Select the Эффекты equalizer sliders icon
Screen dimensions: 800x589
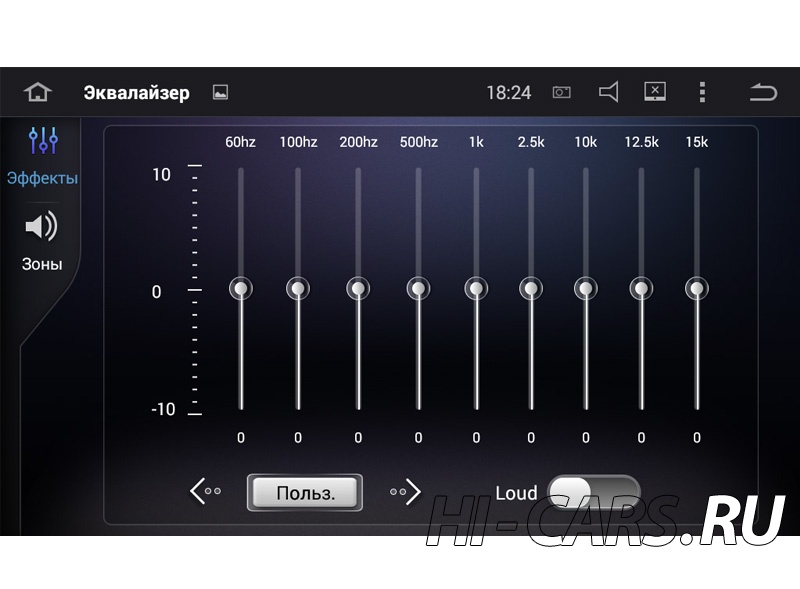(43, 140)
